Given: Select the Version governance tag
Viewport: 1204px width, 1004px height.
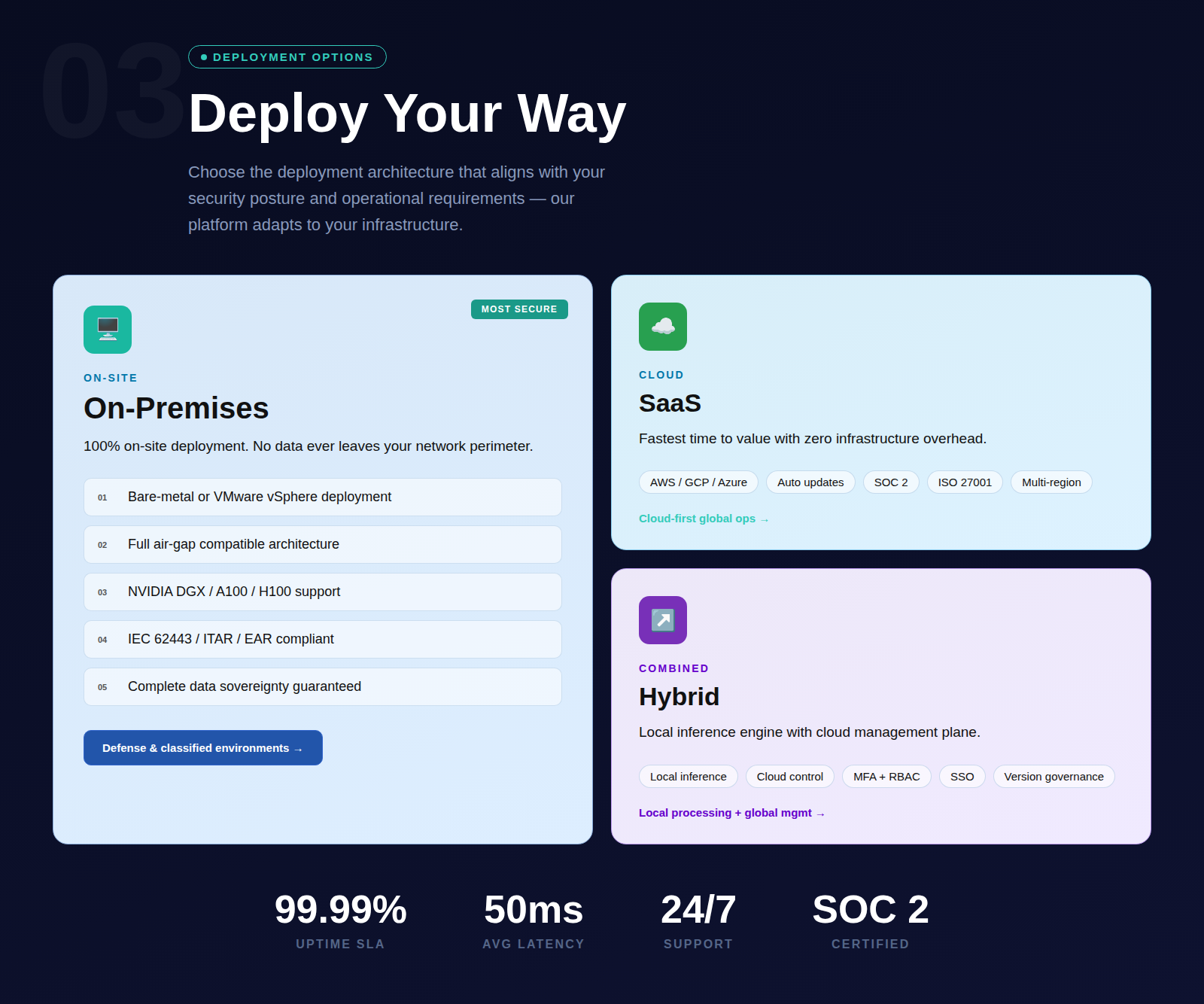Looking at the screenshot, I should tap(1053, 777).
